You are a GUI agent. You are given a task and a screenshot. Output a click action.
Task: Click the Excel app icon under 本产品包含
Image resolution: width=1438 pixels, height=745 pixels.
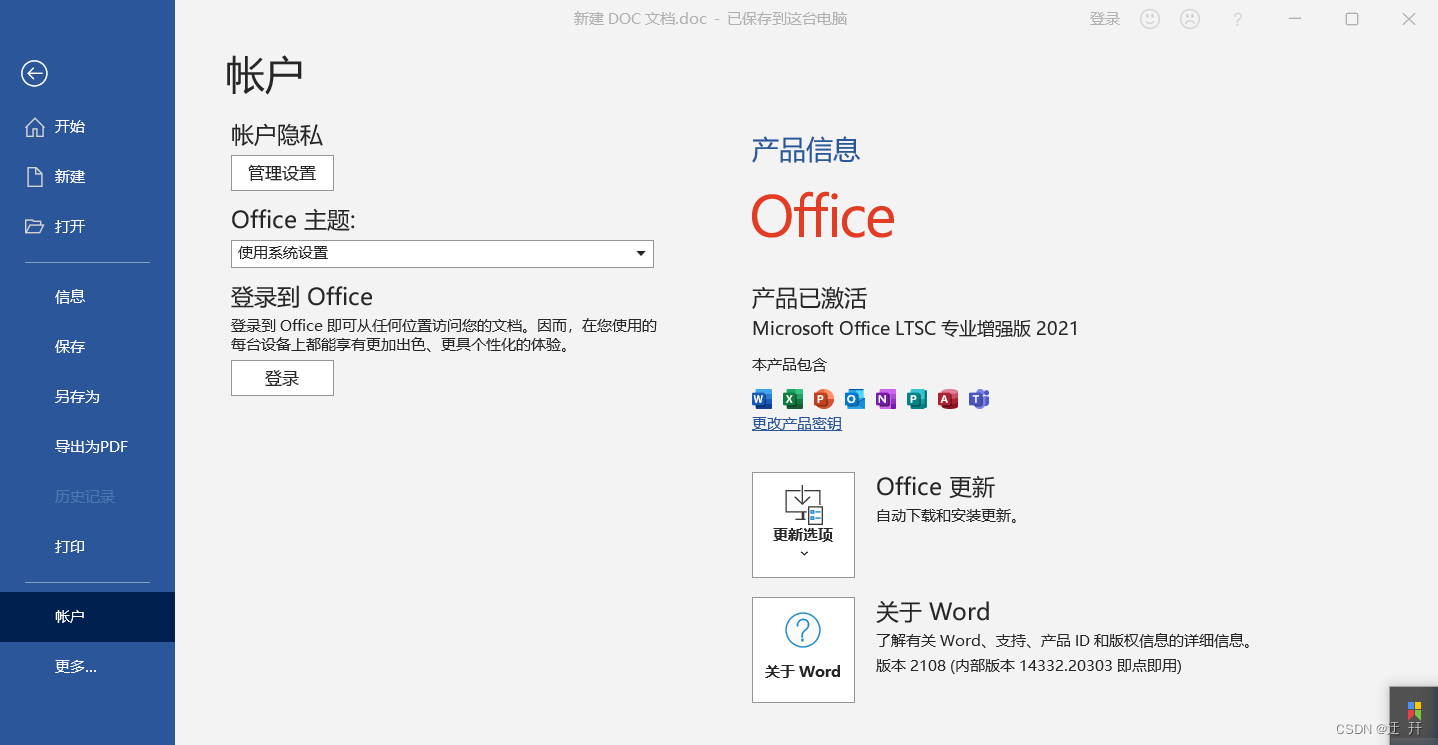793,399
